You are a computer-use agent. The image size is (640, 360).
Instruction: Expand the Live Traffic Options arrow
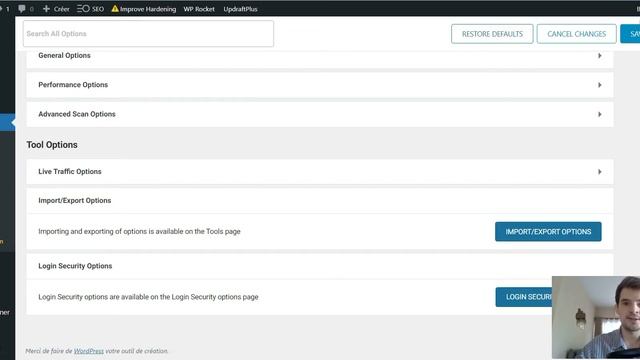[x=600, y=172]
